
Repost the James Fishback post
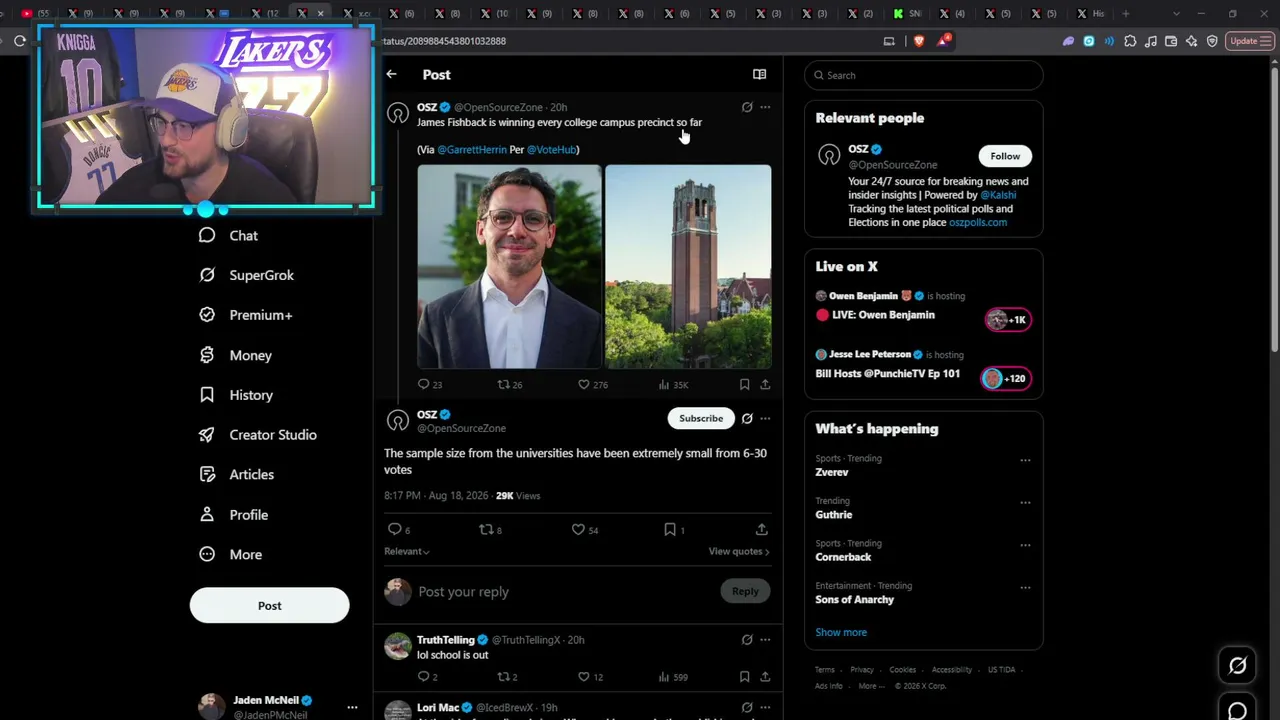(504, 384)
